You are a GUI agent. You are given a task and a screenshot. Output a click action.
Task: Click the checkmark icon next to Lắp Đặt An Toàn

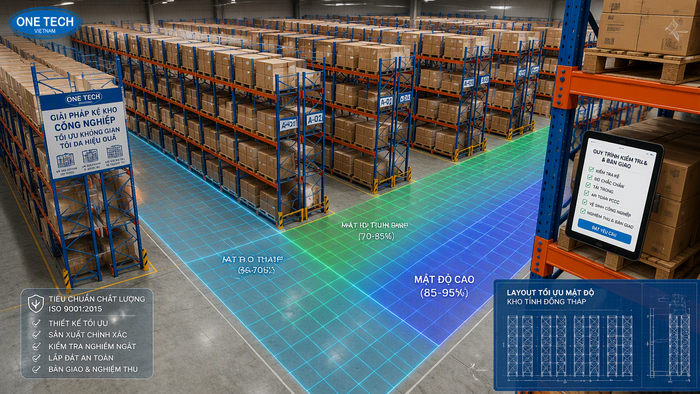[36, 357]
